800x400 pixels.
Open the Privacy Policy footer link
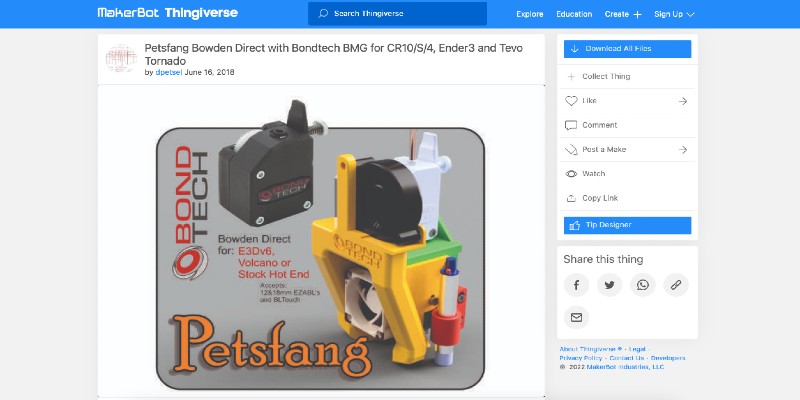click(581, 358)
